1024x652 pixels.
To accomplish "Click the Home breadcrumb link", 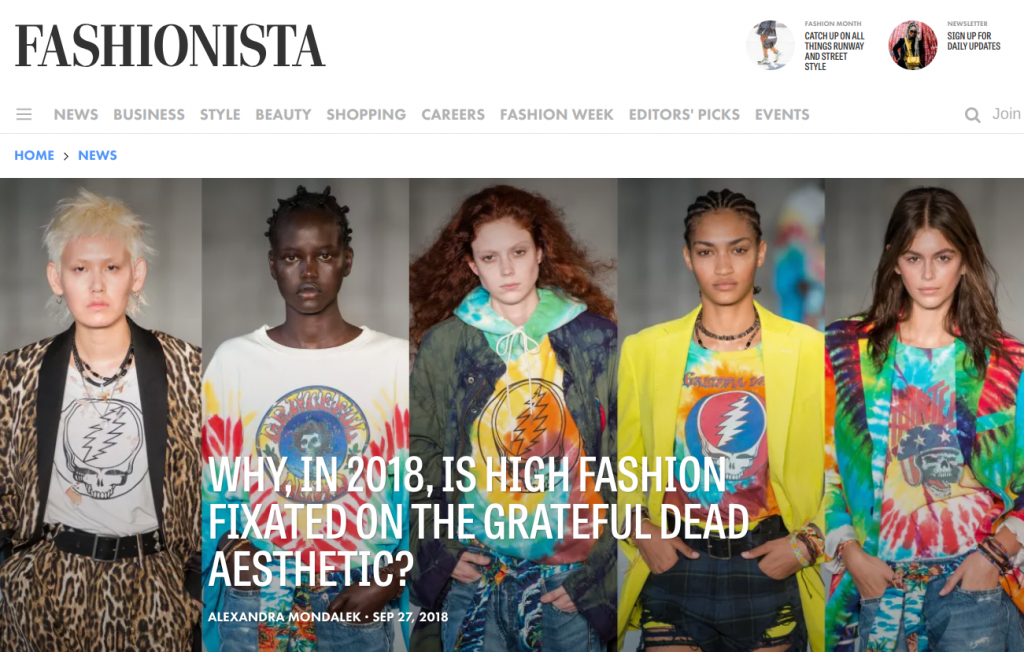I will pos(35,155).
